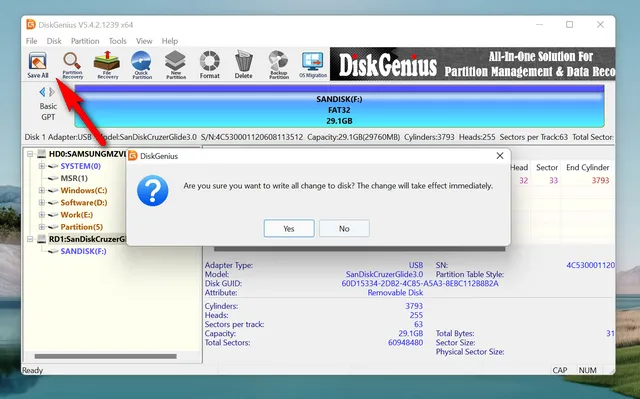Click the RD1 SanDisk drive icon
The height and width of the screenshot is (399, 640).
42,239
